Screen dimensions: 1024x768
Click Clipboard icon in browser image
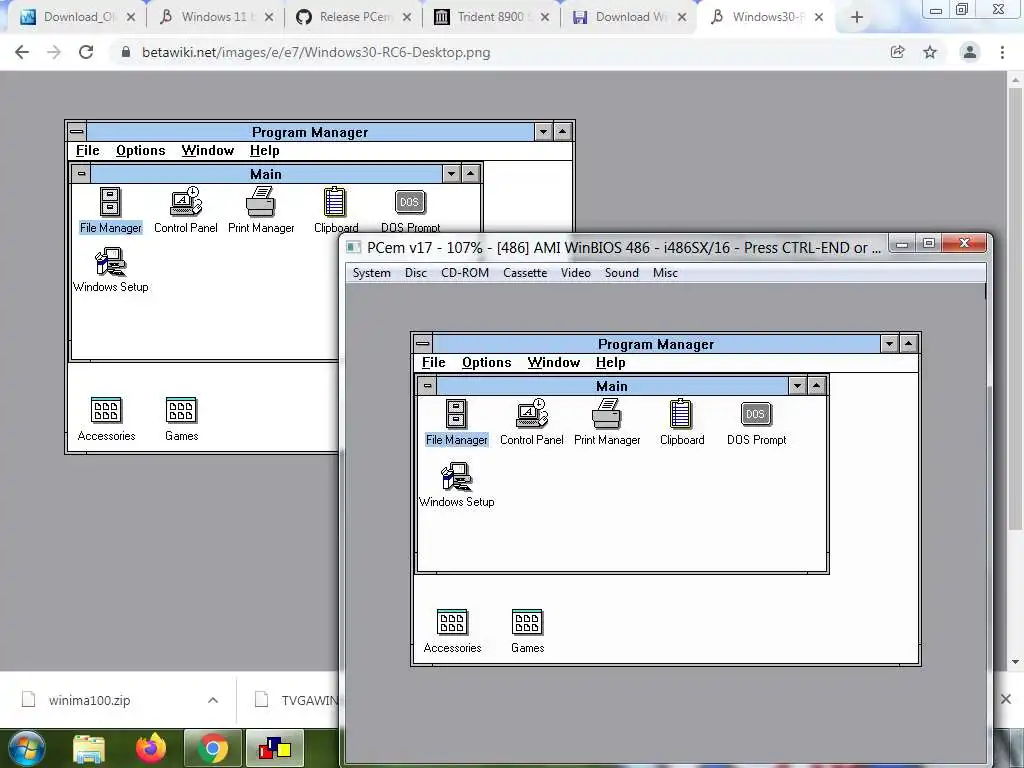(336, 210)
